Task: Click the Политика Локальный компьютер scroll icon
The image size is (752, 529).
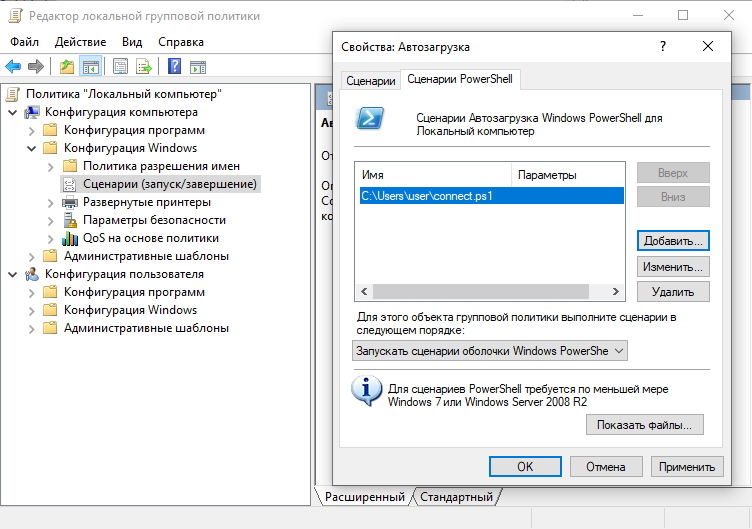Action: pos(13,94)
